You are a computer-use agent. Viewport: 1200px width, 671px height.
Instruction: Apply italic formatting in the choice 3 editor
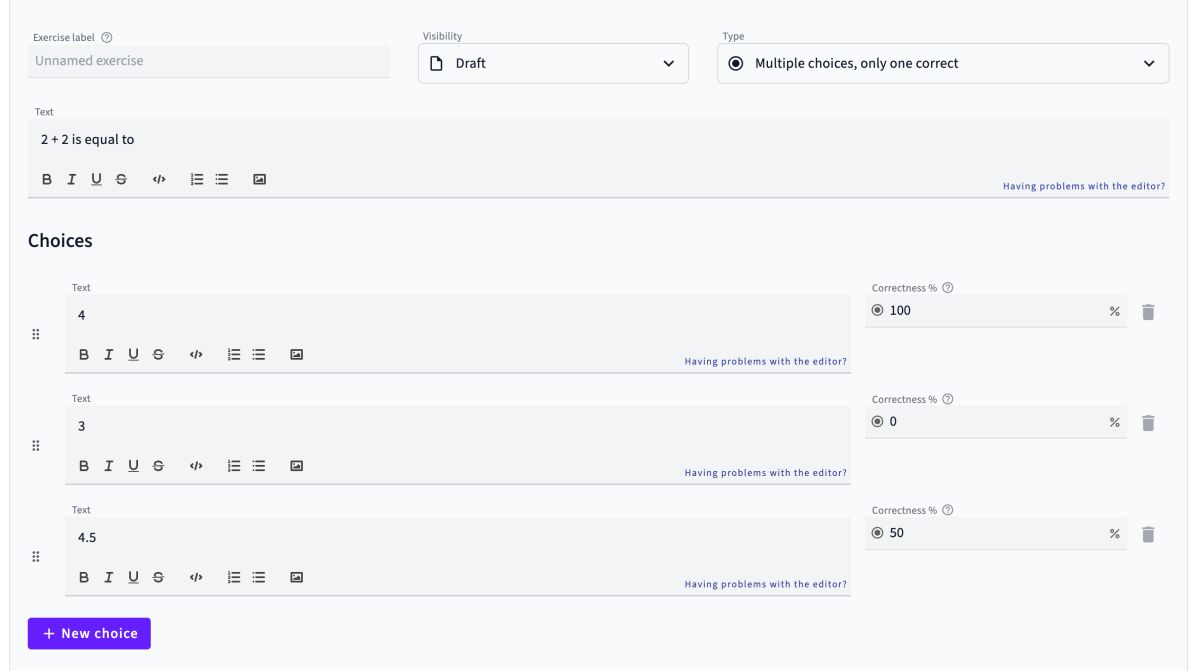tap(109, 465)
